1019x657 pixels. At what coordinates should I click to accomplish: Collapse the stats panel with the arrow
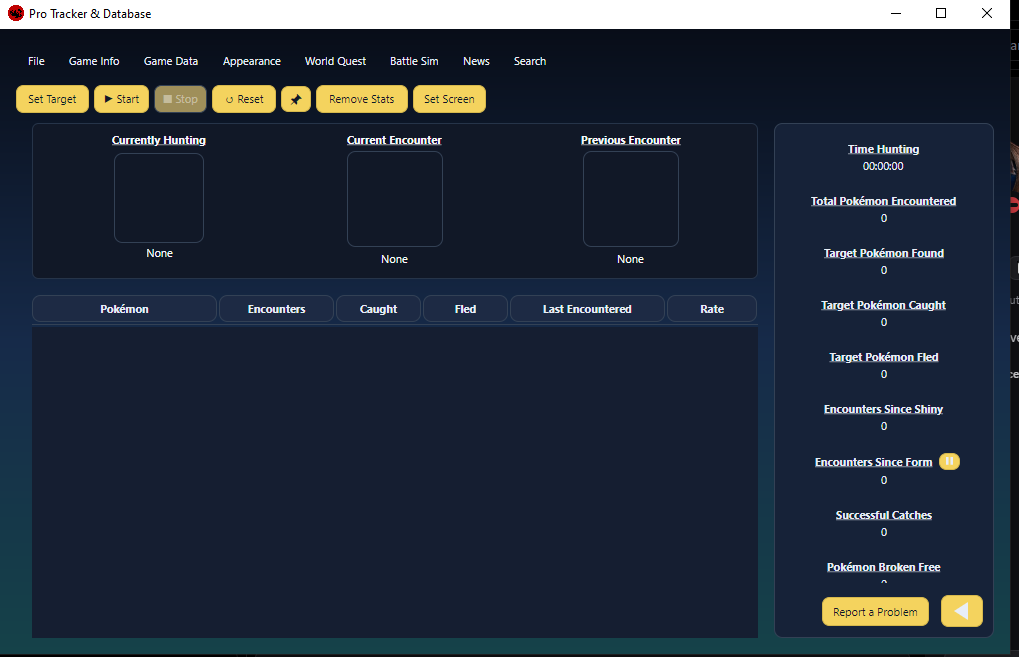point(961,611)
